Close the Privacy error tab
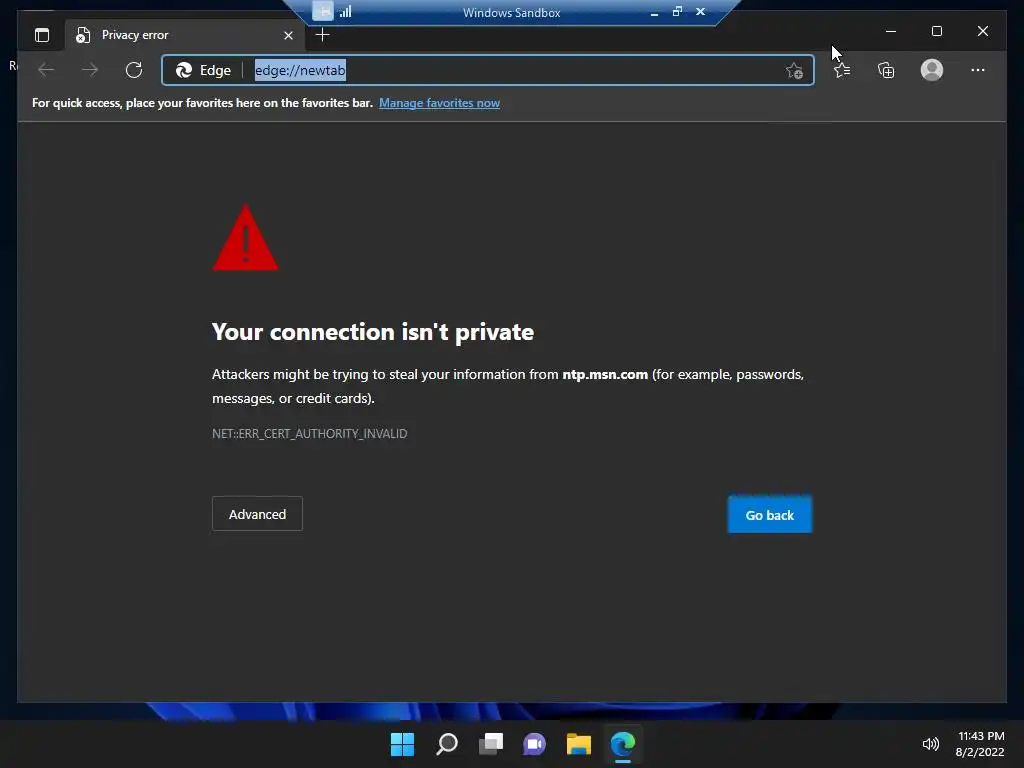 tap(288, 35)
